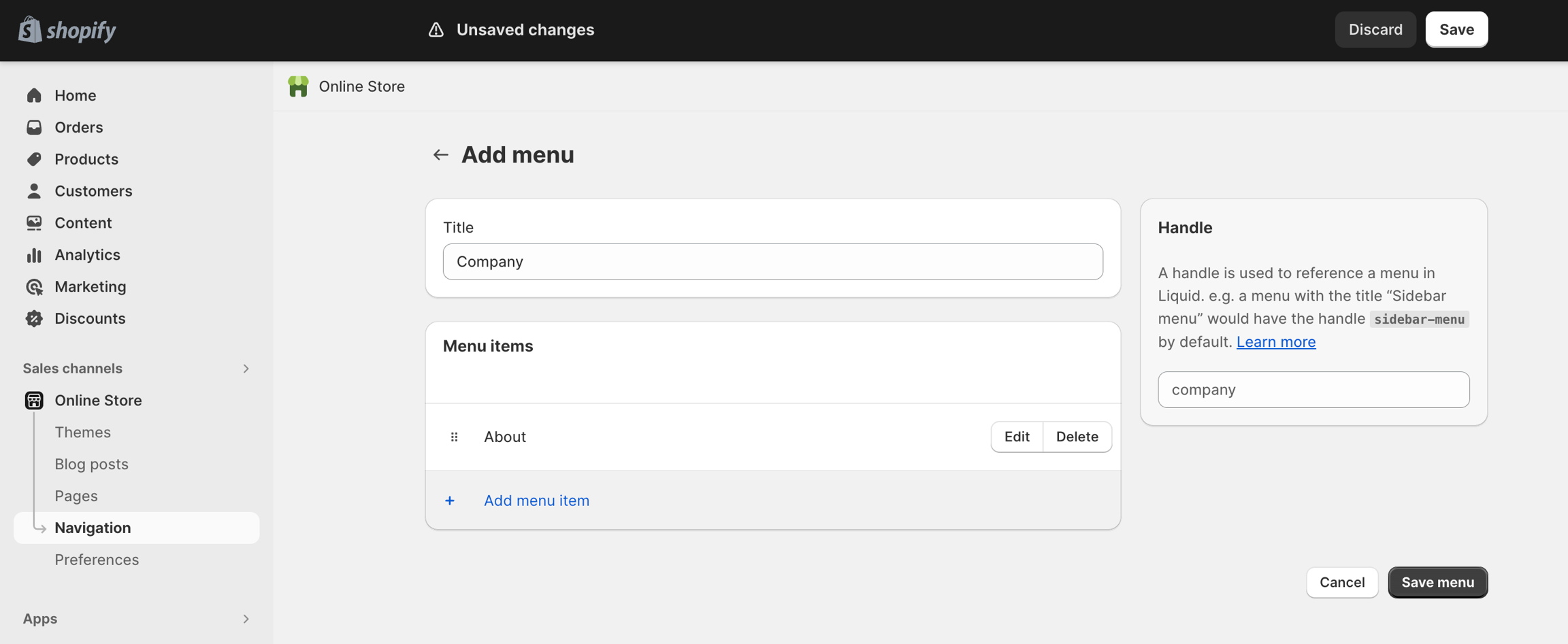Click the Products tag icon

click(34, 159)
